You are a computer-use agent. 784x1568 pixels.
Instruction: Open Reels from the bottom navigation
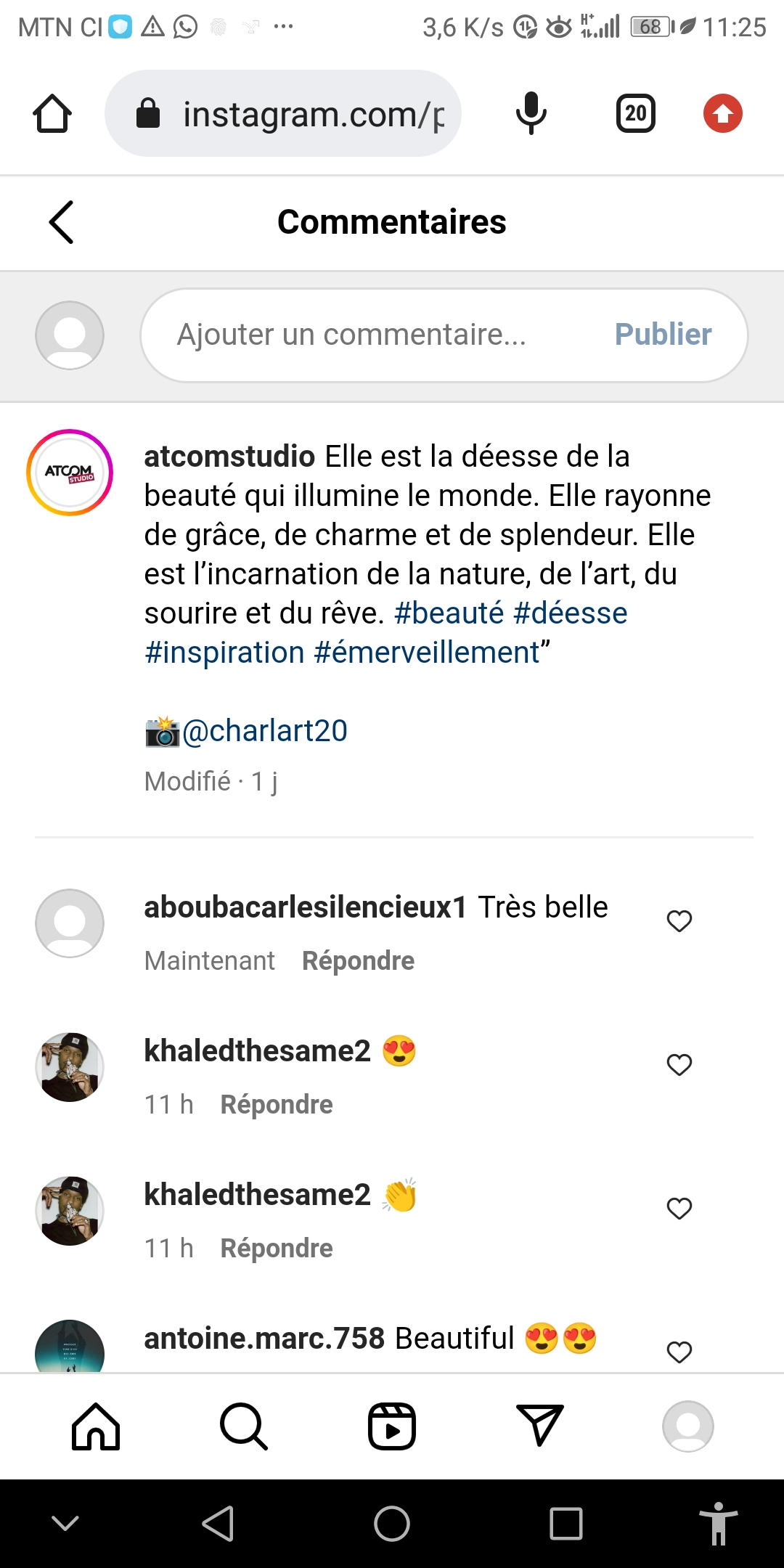coord(392,1426)
